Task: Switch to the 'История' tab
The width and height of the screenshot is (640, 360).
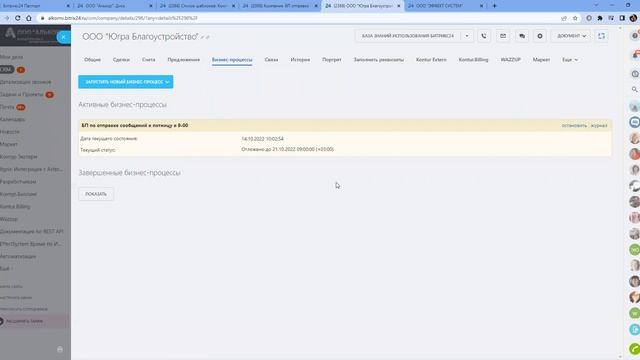Action: click(x=300, y=60)
